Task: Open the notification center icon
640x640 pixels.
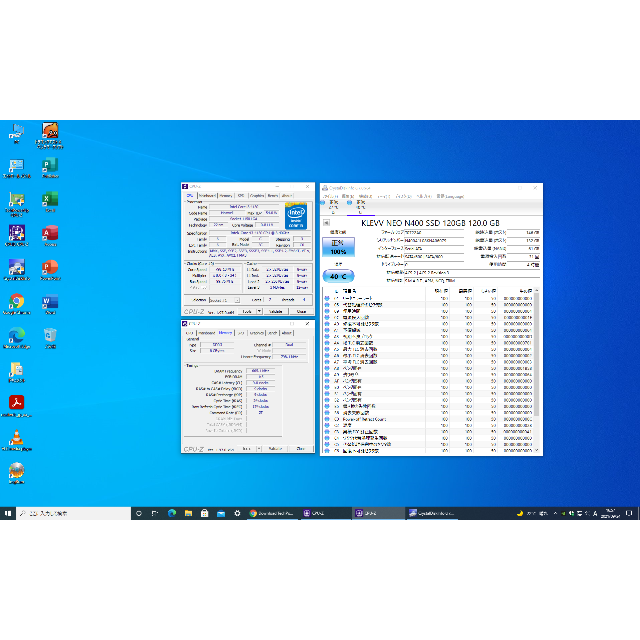Action: (x=629, y=513)
